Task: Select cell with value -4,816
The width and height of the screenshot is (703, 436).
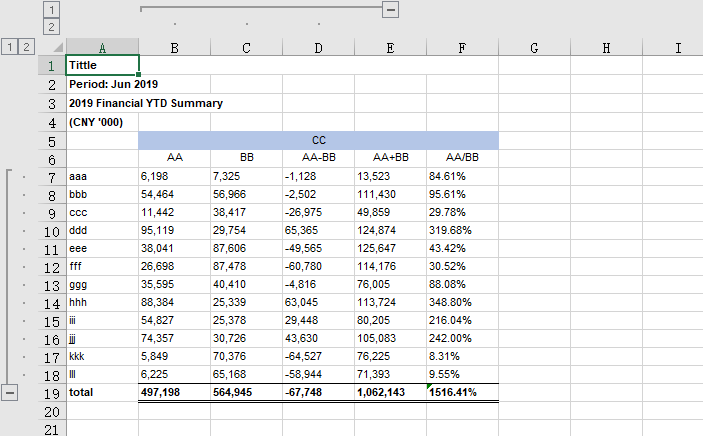Action: [x=318, y=284]
